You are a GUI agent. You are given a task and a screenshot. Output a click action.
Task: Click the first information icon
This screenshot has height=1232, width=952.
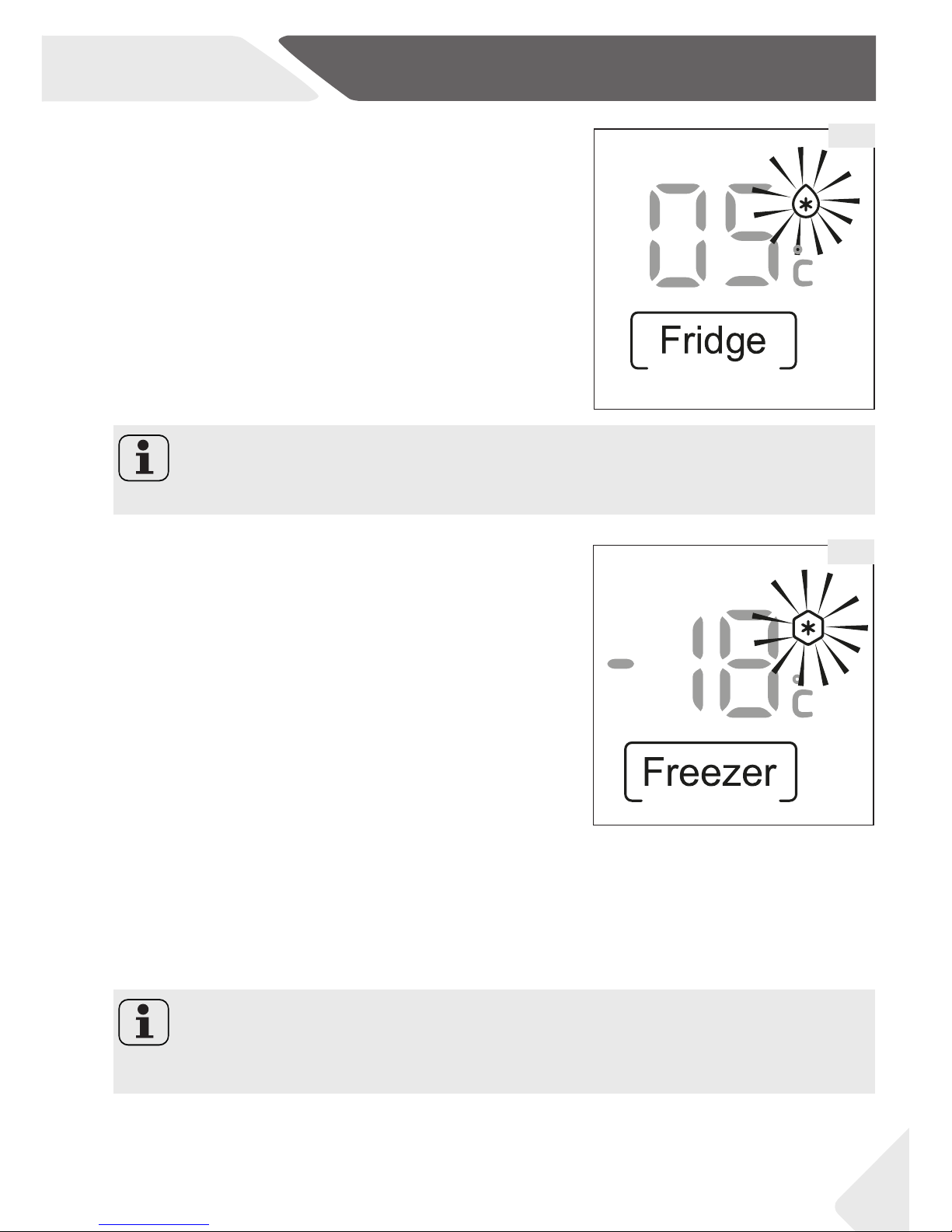pos(144,459)
